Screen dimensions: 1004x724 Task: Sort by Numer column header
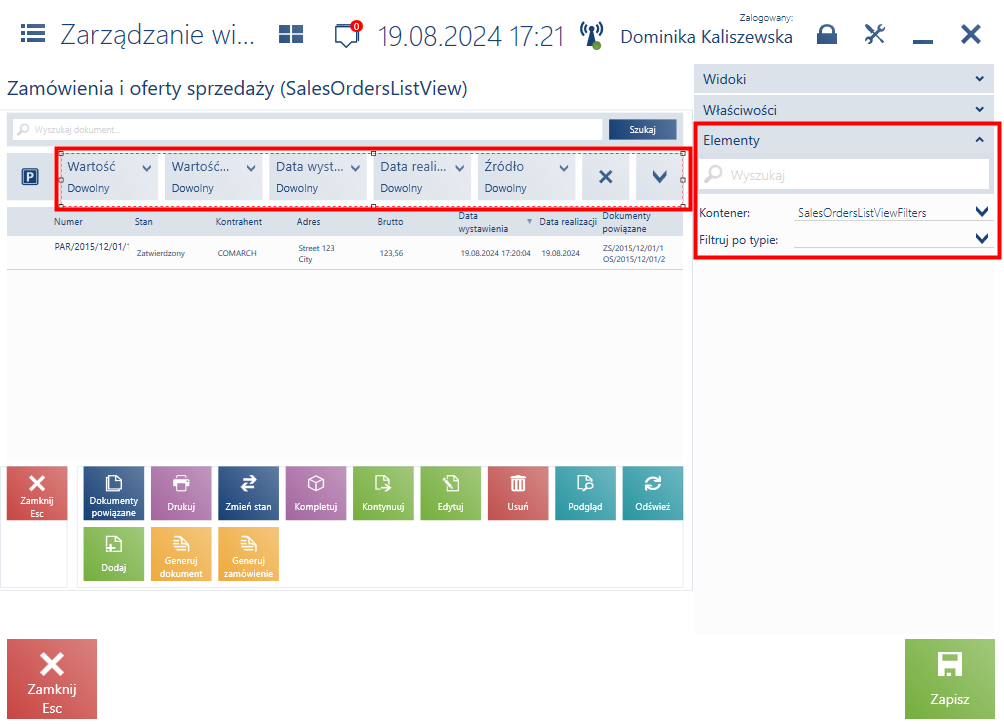click(x=68, y=221)
